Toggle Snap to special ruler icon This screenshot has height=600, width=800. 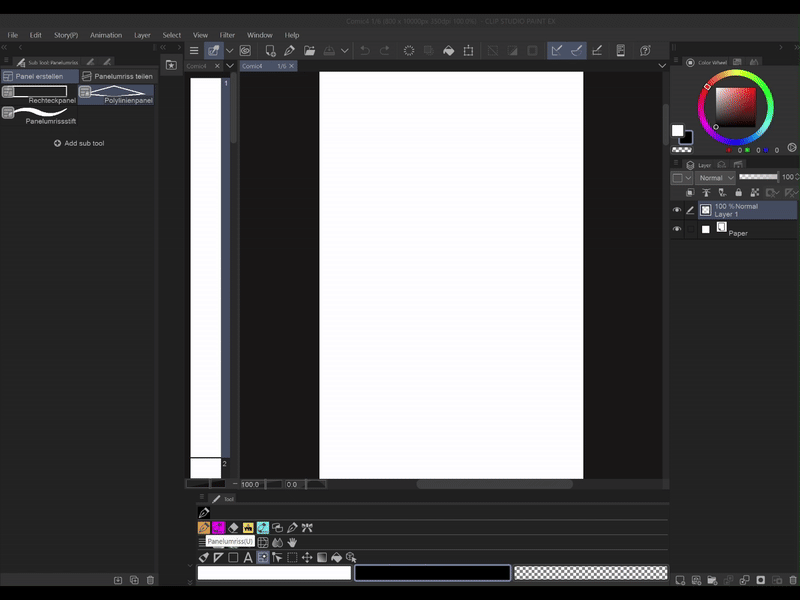(577, 51)
